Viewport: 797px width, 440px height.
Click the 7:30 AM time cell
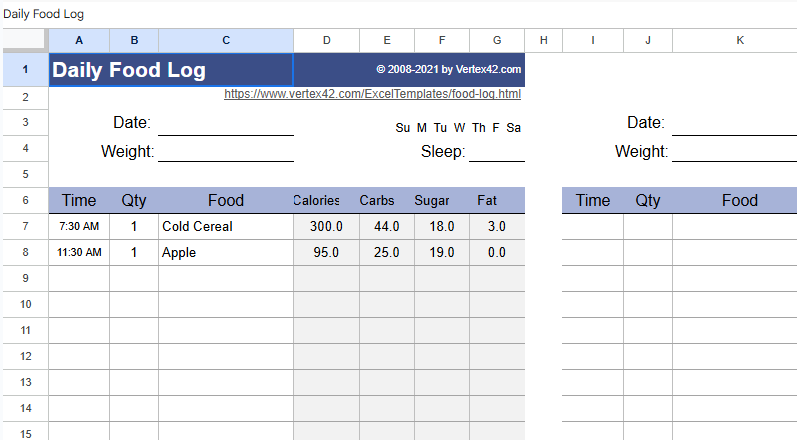[x=79, y=226]
